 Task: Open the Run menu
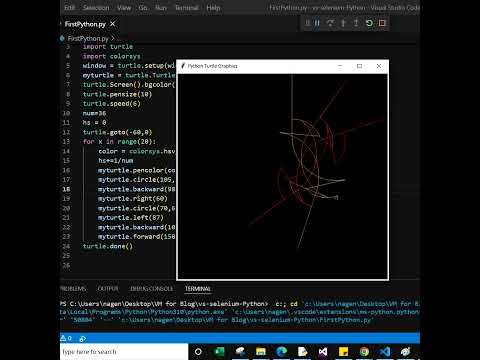(161, 8)
